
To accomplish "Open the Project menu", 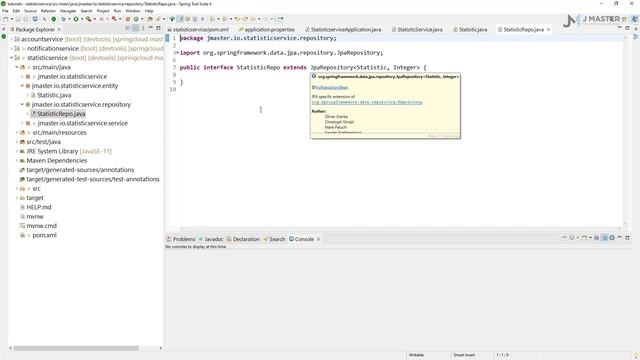I will [x=103, y=11].
